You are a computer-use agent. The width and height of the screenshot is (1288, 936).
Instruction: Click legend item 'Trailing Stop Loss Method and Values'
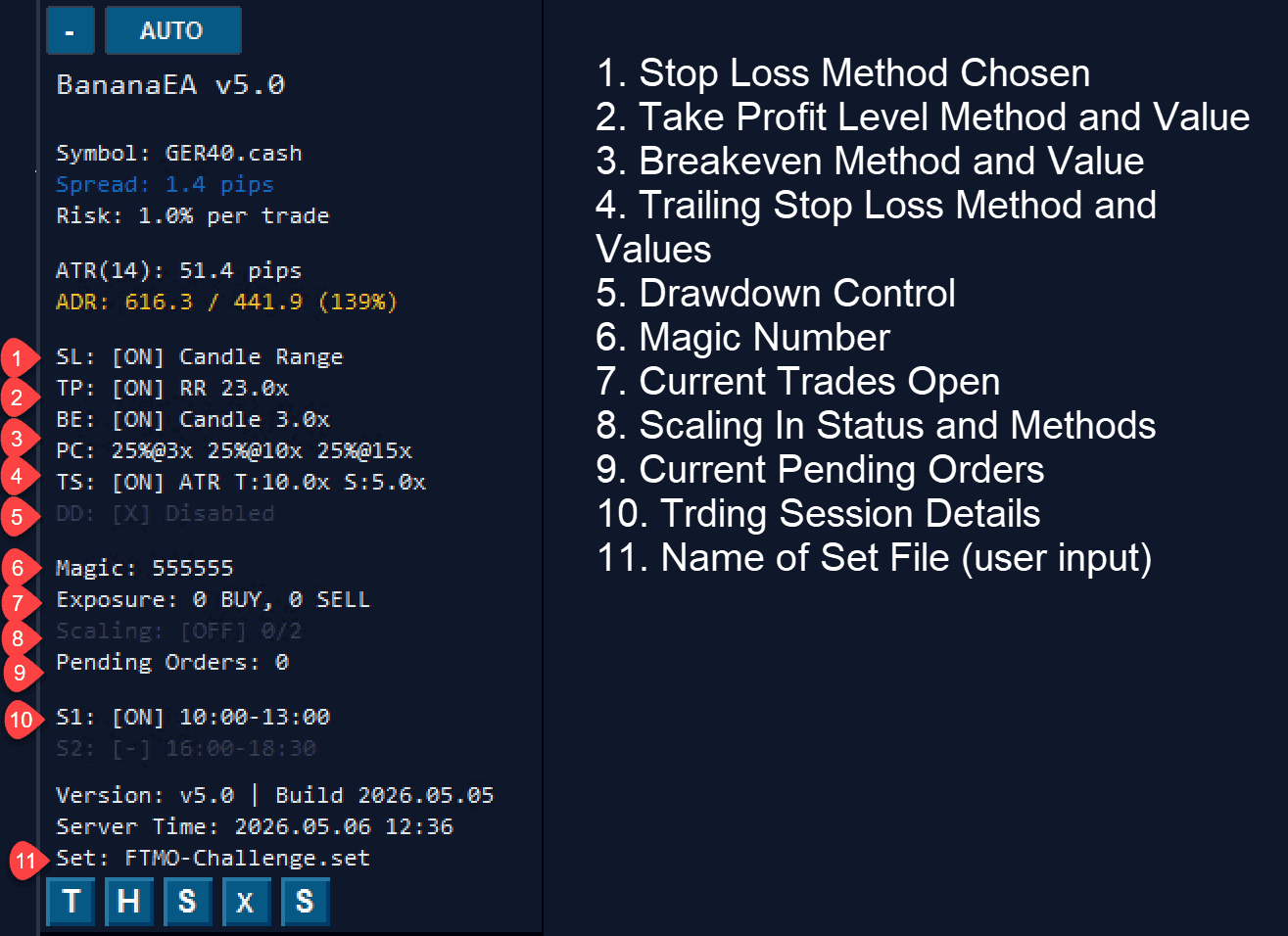(x=877, y=227)
